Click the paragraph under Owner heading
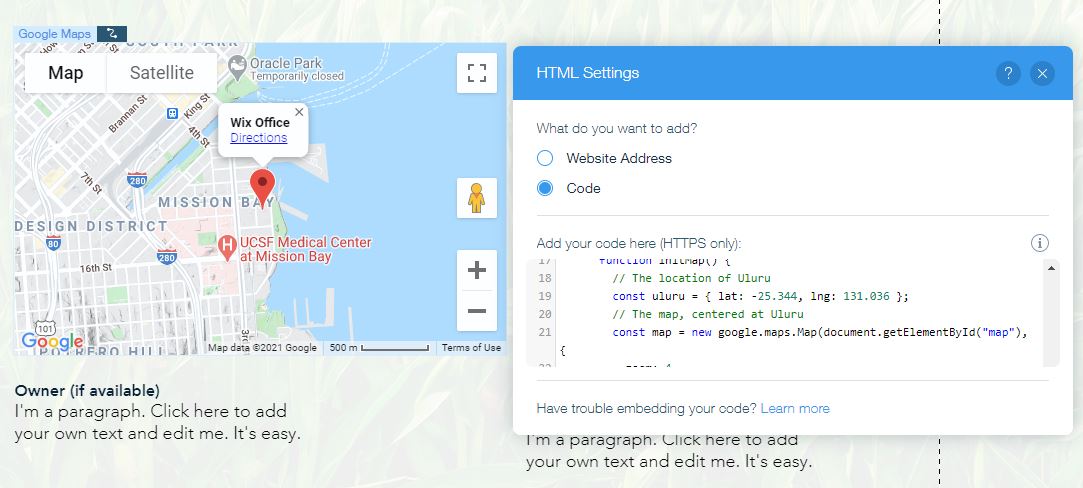1083x488 pixels. tap(157, 423)
